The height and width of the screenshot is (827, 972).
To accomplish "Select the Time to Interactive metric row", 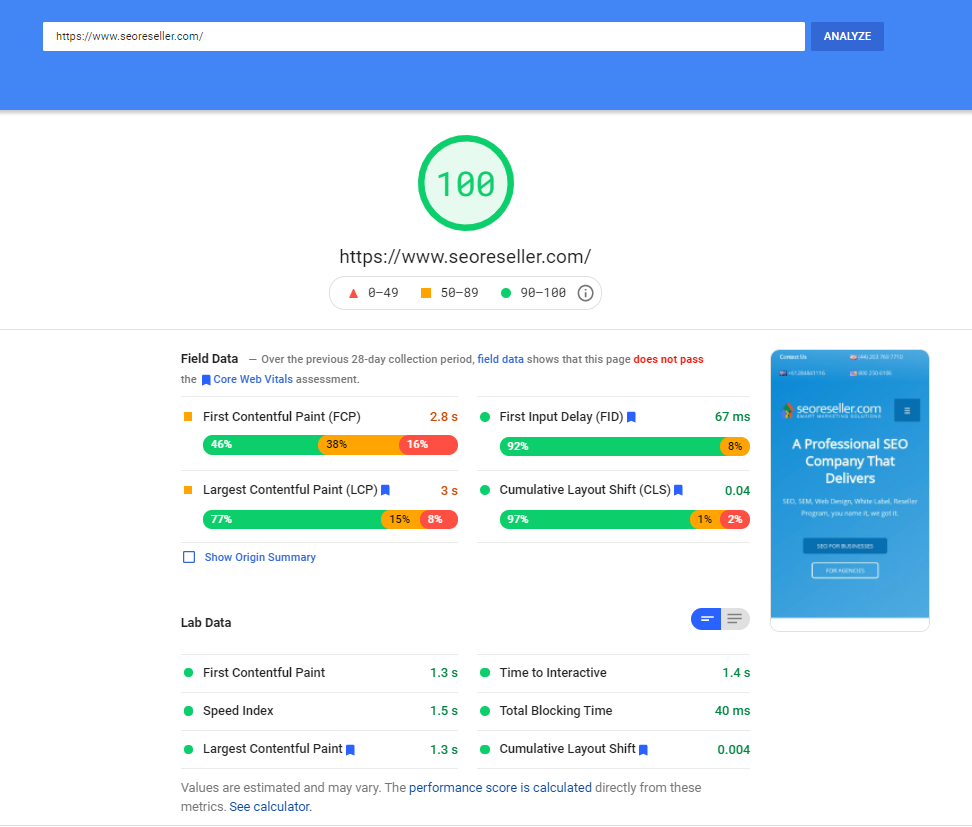I will 614,673.
